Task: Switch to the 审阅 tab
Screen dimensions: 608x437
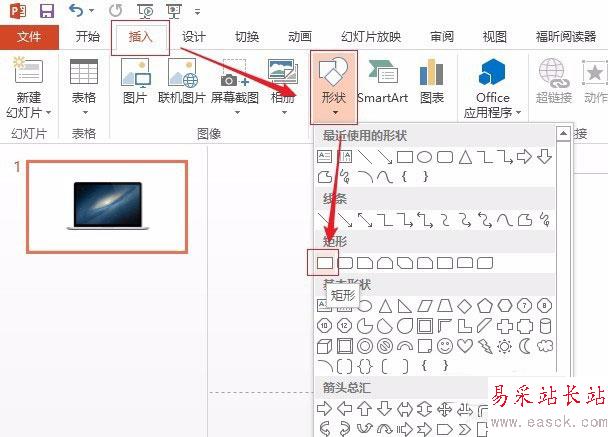Action: point(442,37)
